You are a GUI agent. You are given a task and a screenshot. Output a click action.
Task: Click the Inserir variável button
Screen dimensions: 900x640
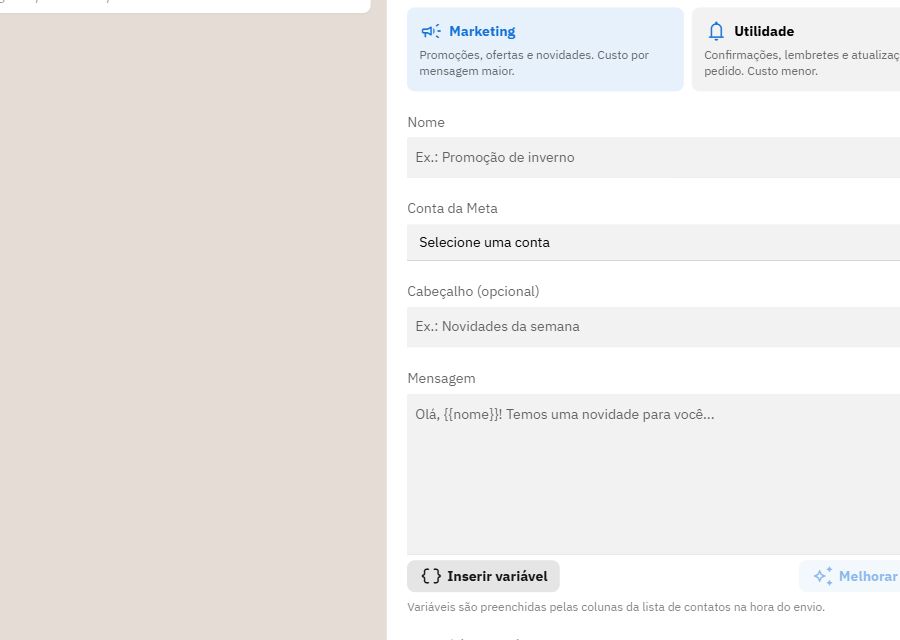click(x=483, y=576)
